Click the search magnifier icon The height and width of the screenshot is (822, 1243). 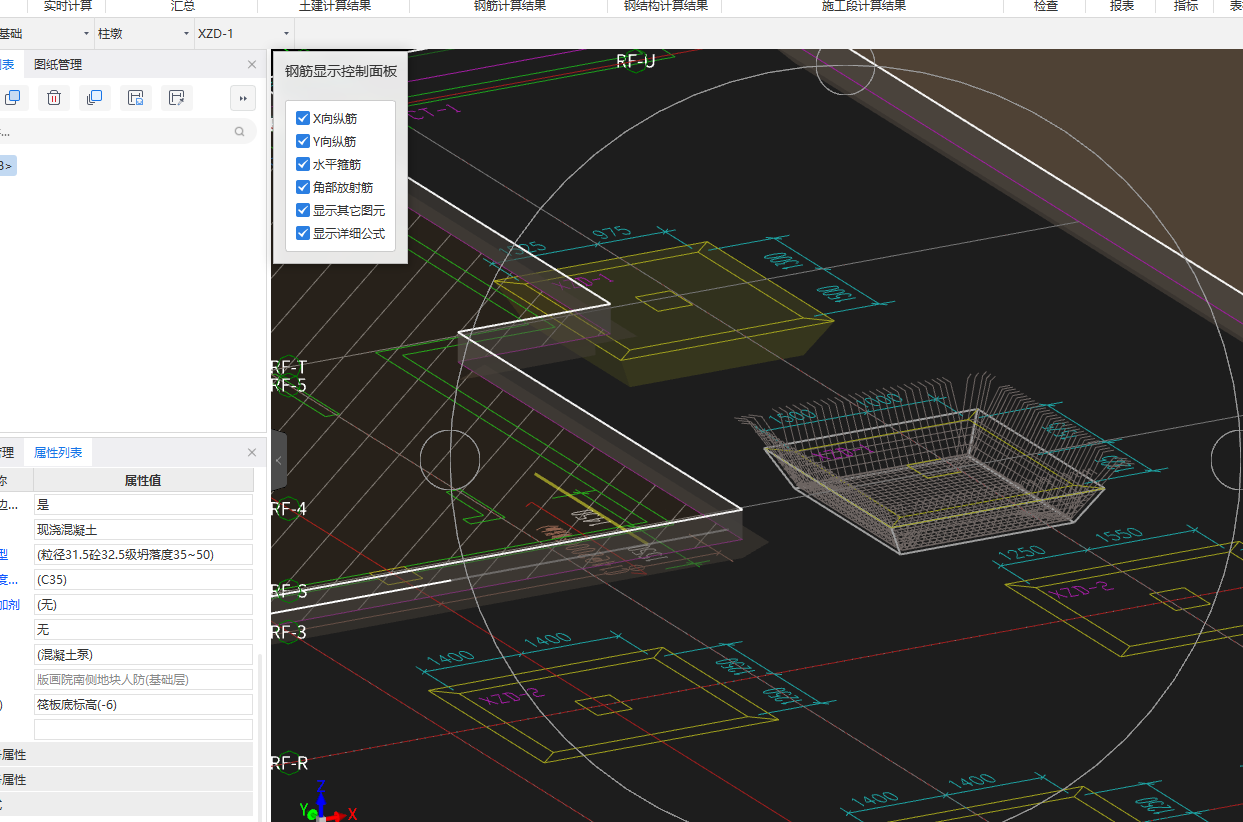pos(240,131)
